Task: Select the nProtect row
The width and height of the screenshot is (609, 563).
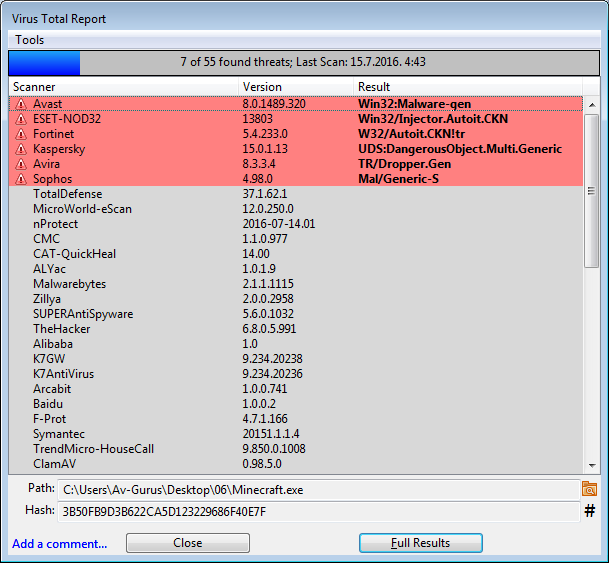Action: (296, 224)
